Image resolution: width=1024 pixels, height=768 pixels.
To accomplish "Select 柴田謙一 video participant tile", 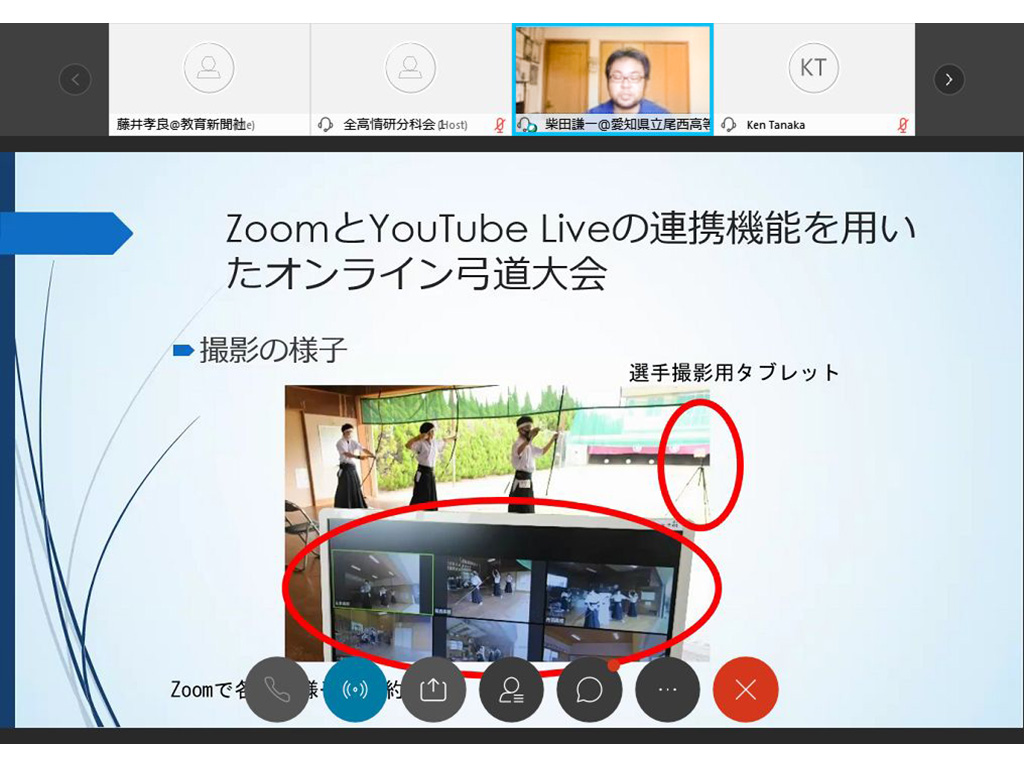I will tap(613, 80).
